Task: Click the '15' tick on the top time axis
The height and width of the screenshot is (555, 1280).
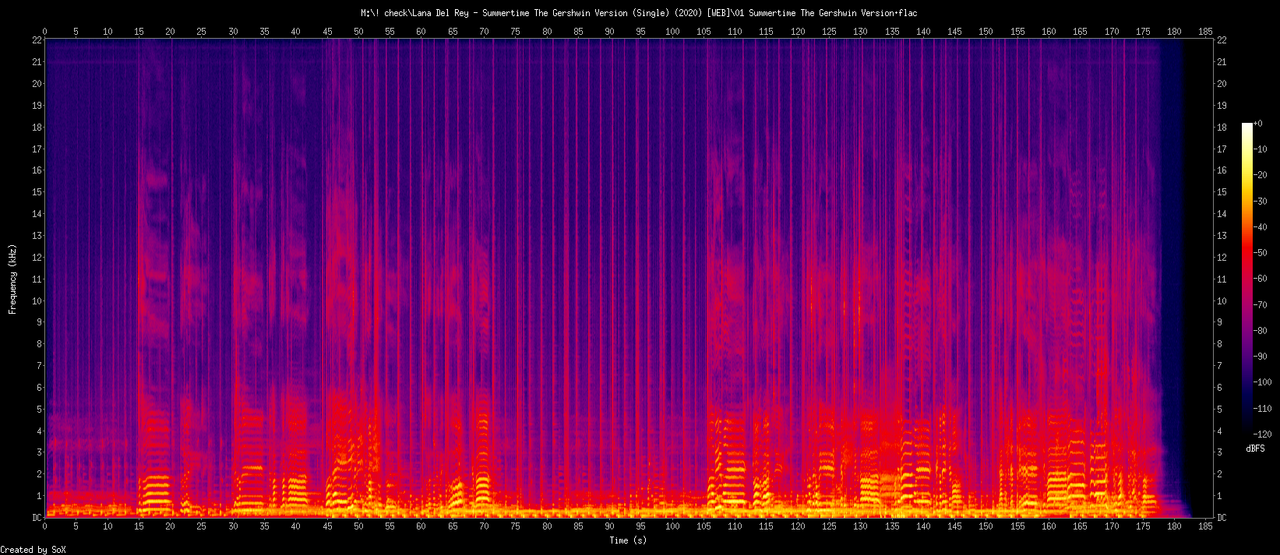Action: pos(139,30)
